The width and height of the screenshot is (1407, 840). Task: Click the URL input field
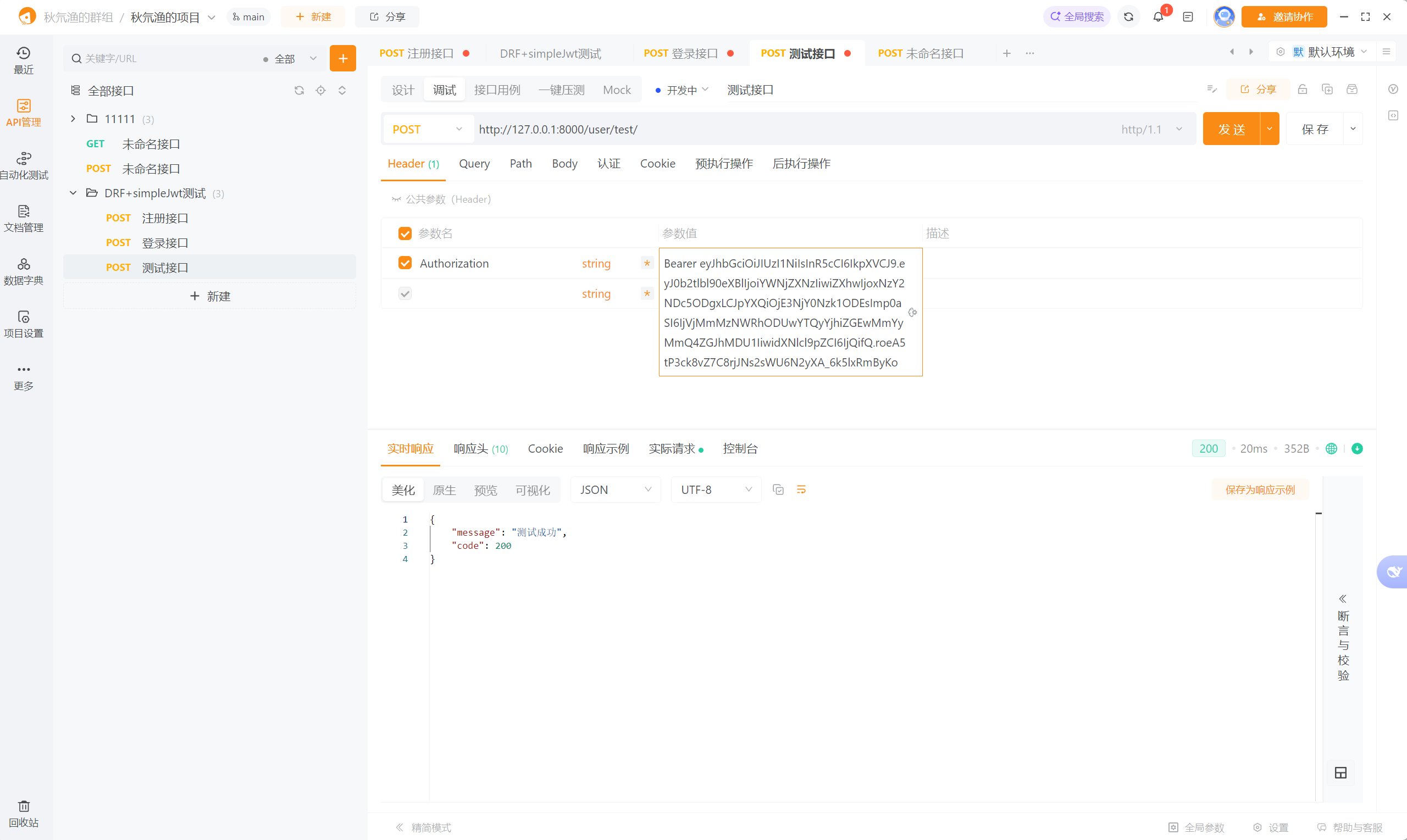(x=793, y=129)
